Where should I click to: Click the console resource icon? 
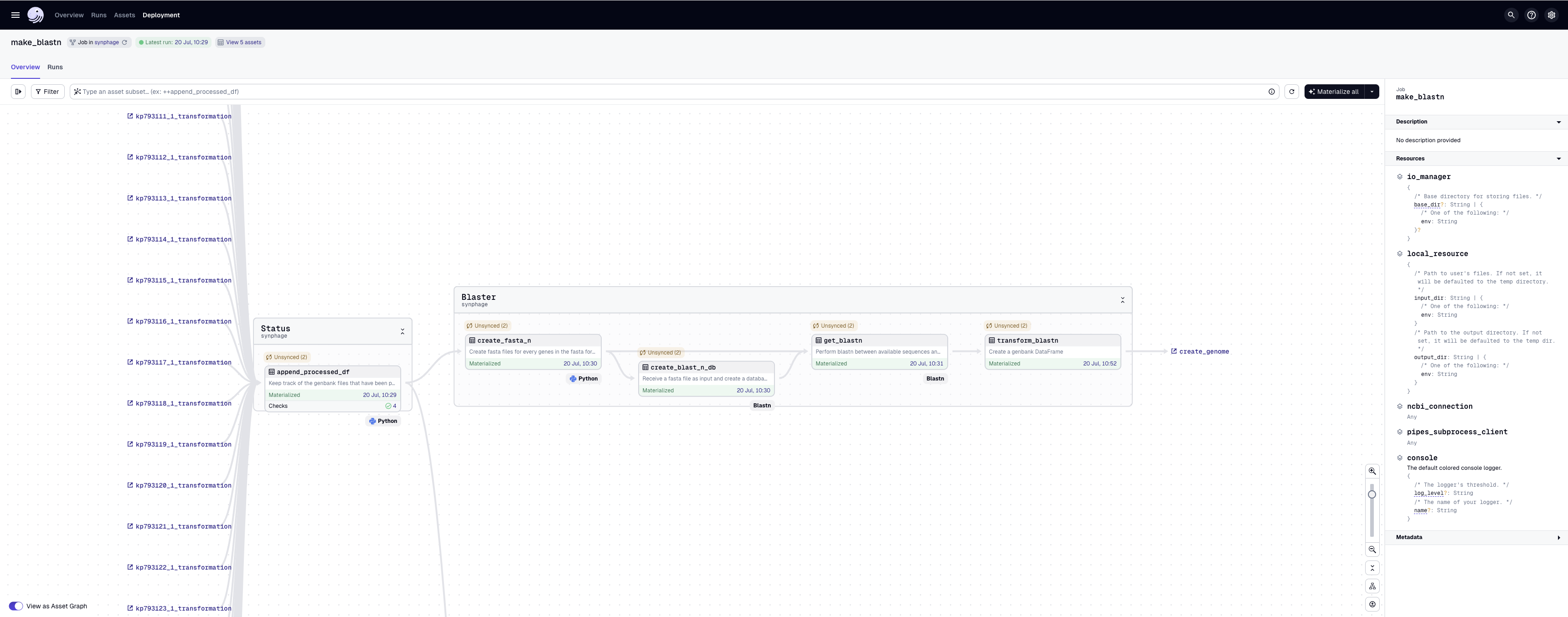[1399, 458]
